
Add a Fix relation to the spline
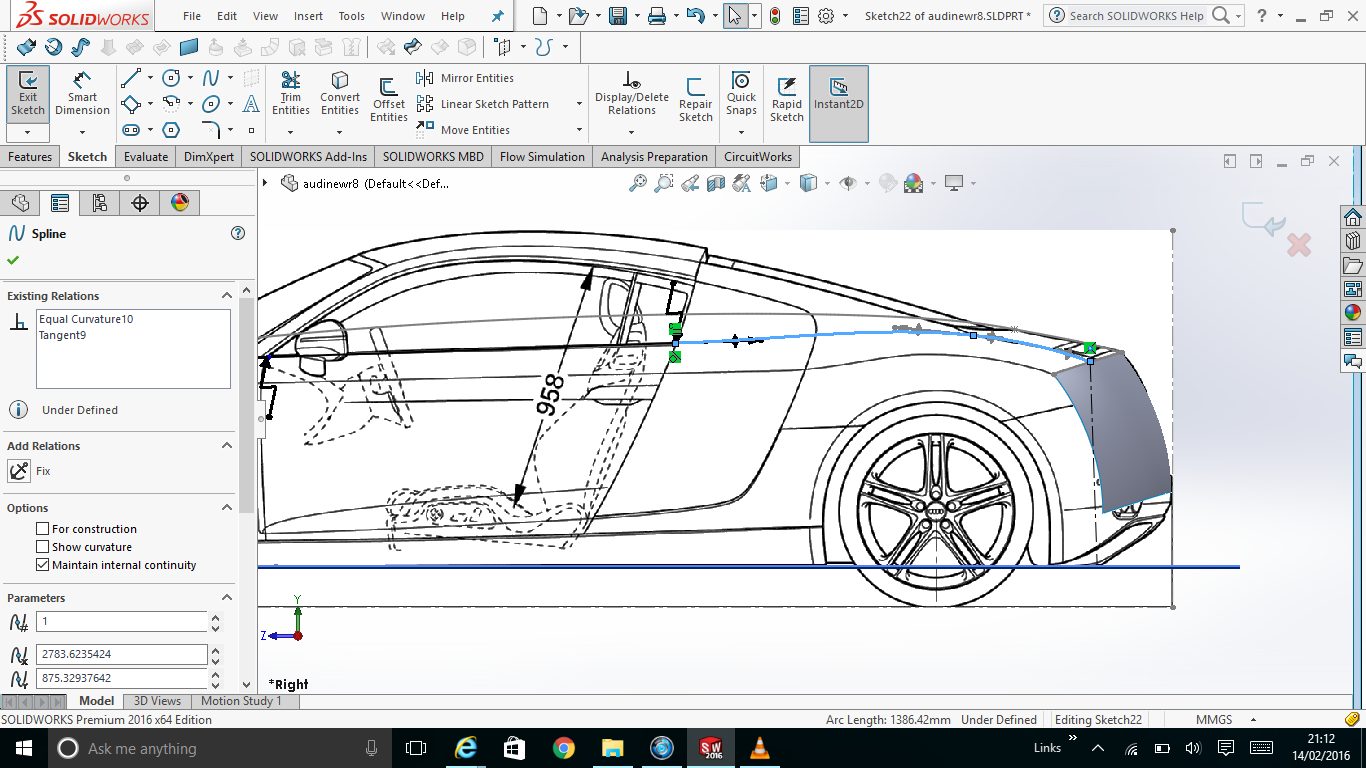click(x=18, y=470)
